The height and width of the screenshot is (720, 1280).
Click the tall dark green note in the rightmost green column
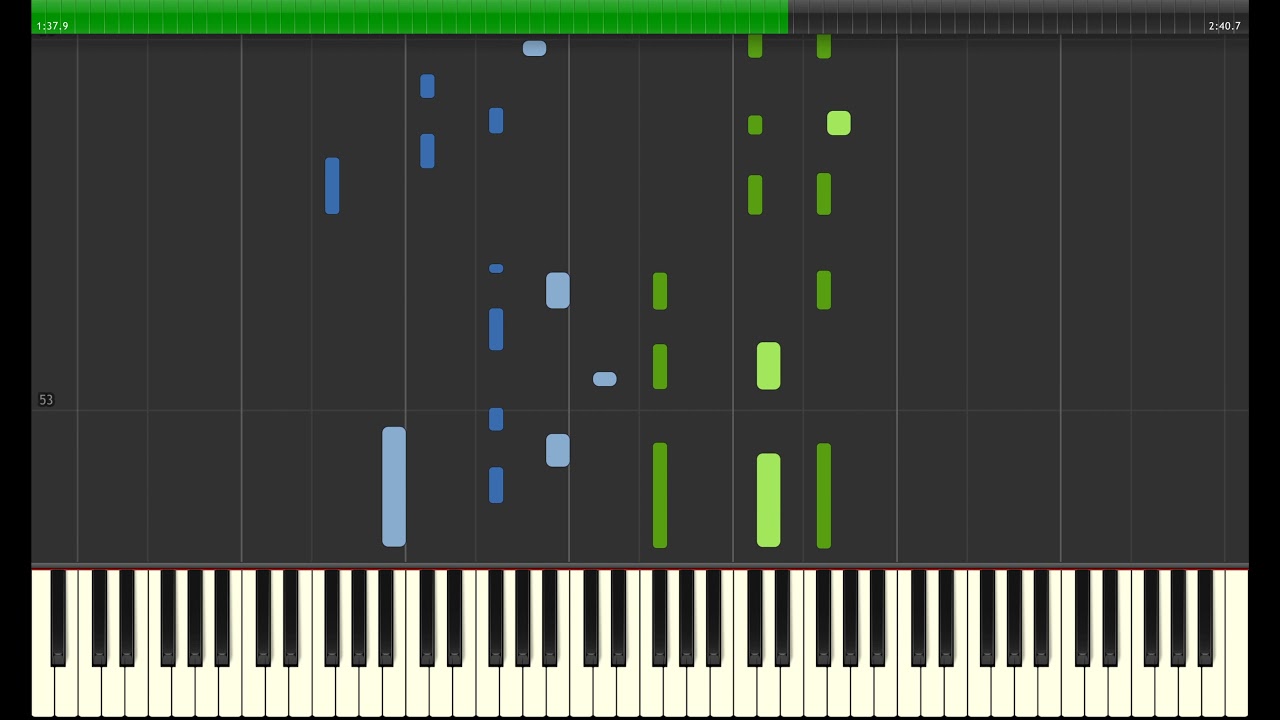click(x=824, y=496)
